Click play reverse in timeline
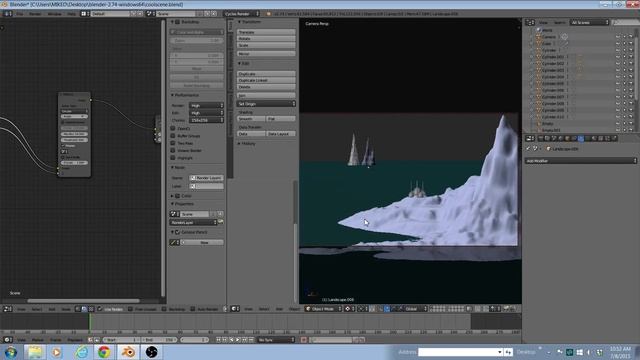 231,340
